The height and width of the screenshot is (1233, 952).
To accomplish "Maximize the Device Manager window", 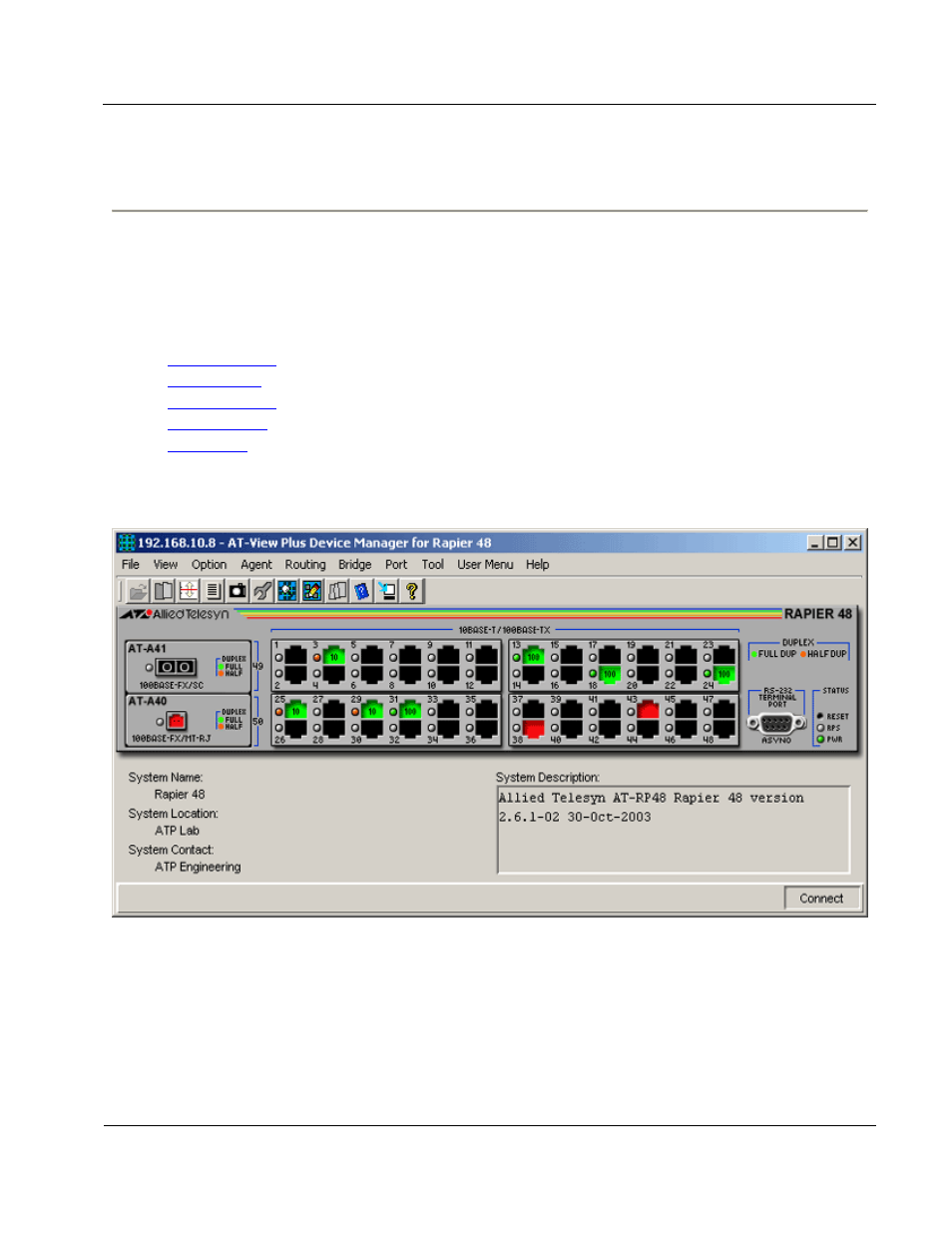I will 833,542.
